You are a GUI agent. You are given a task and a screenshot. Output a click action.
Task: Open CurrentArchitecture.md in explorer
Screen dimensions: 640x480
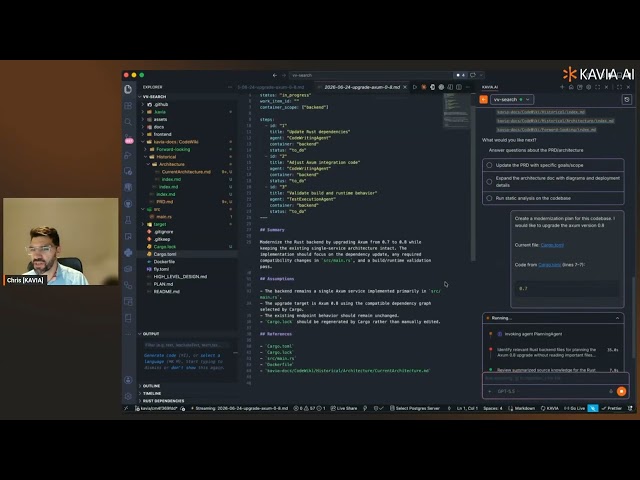coord(186,172)
